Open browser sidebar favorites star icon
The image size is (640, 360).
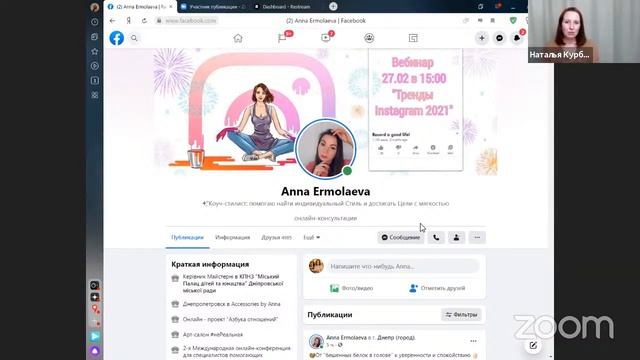(x=95, y=51)
